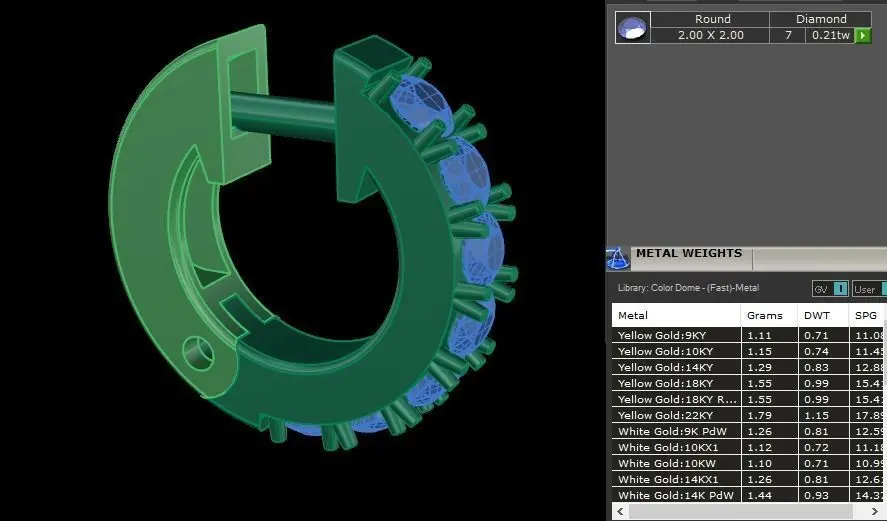Sort by the SPG column header
The height and width of the screenshot is (521, 887).
867,316
